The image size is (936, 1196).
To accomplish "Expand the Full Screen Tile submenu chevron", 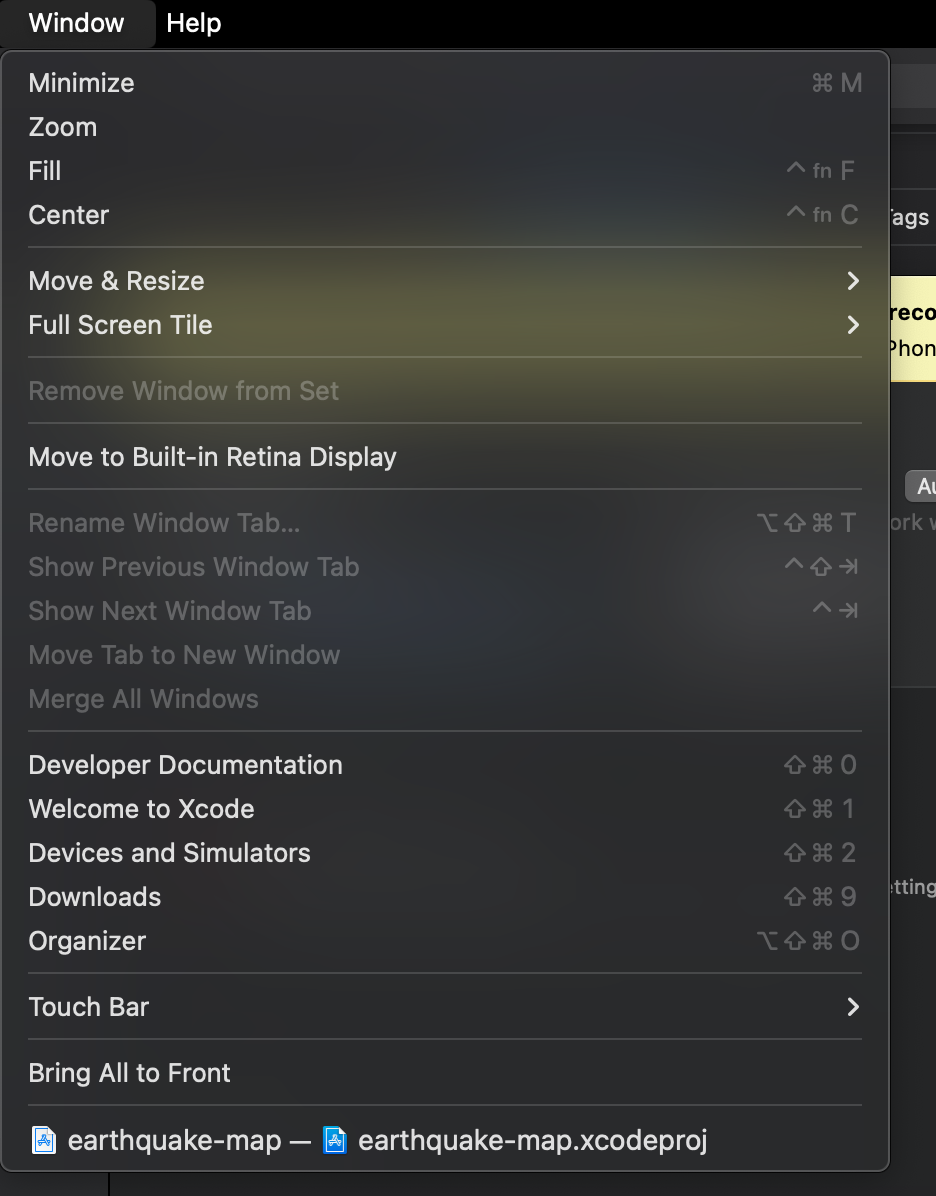I will 853,325.
